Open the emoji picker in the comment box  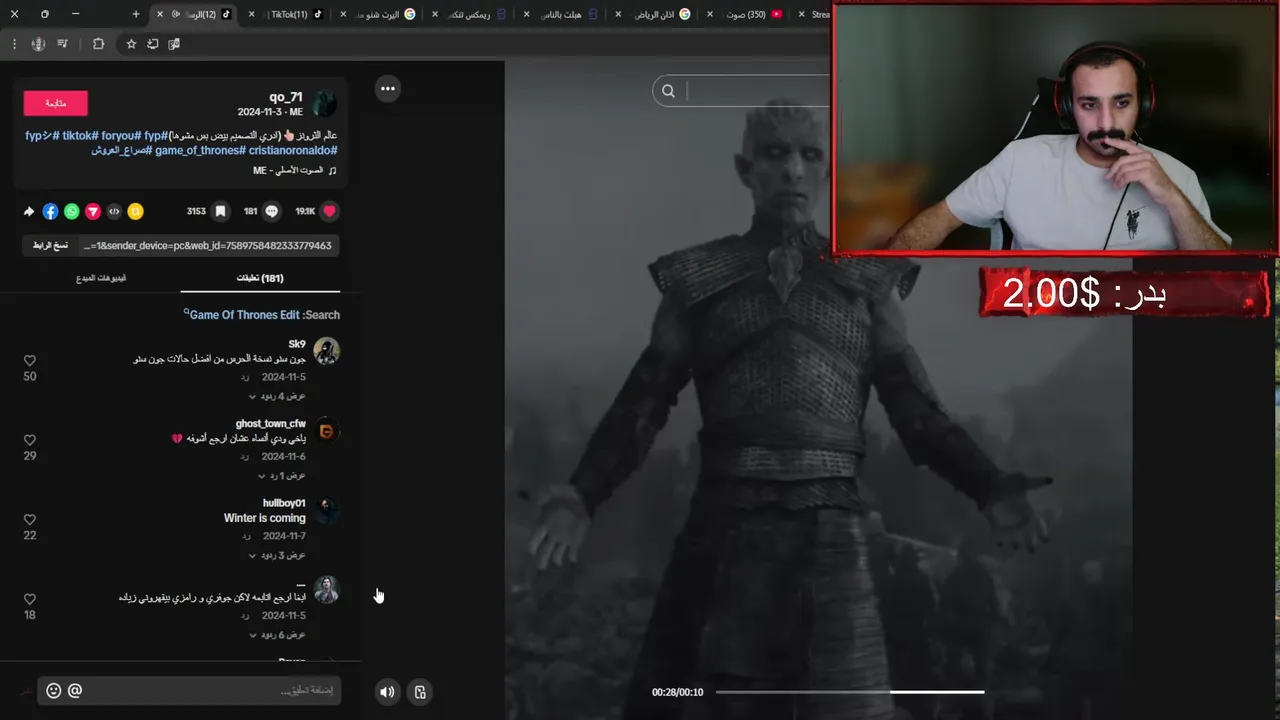(x=54, y=690)
